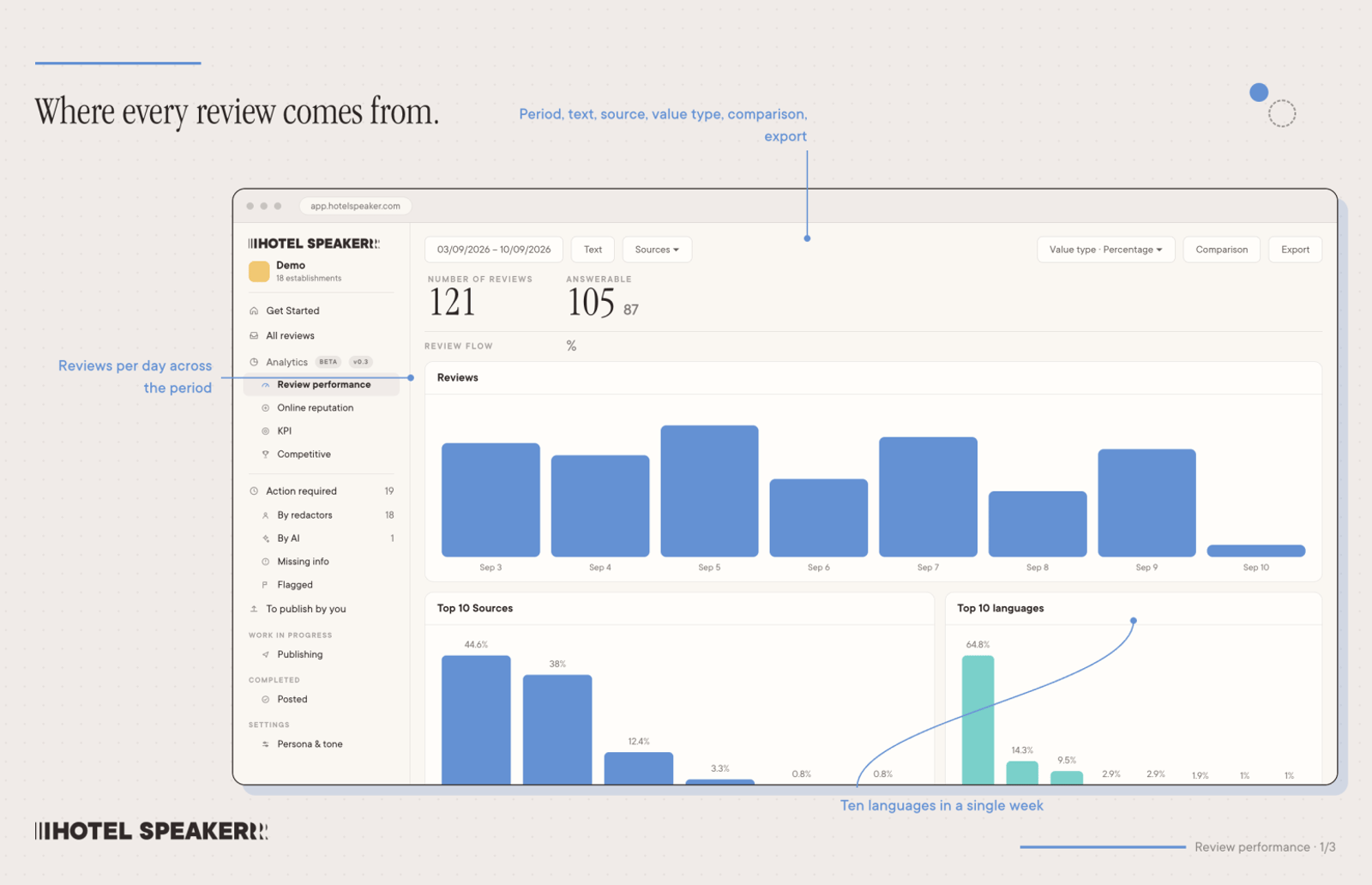Click the Get Started home icon
The height and width of the screenshot is (885, 1372).
pyautogui.click(x=254, y=311)
